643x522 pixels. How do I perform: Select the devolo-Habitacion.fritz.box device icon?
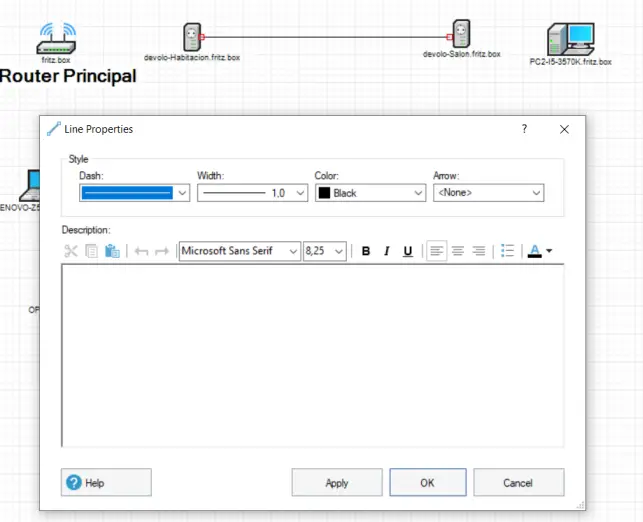192,37
